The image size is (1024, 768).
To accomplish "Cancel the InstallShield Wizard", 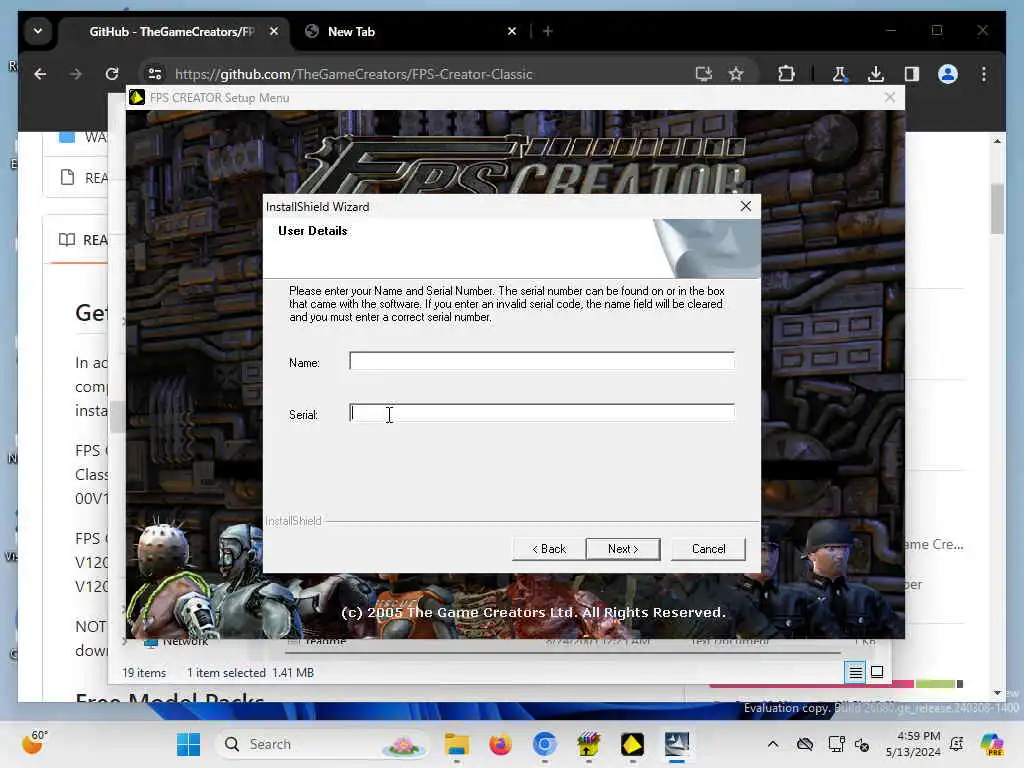I will [x=708, y=549].
